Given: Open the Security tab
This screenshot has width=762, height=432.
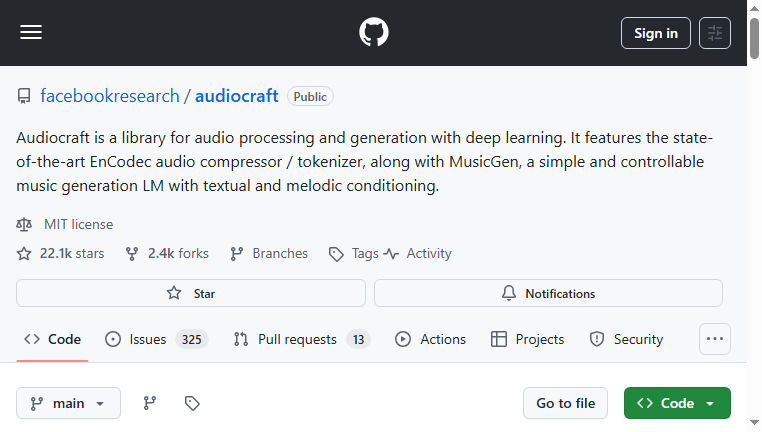Looking at the screenshot, I should click(x=626, y=339).
